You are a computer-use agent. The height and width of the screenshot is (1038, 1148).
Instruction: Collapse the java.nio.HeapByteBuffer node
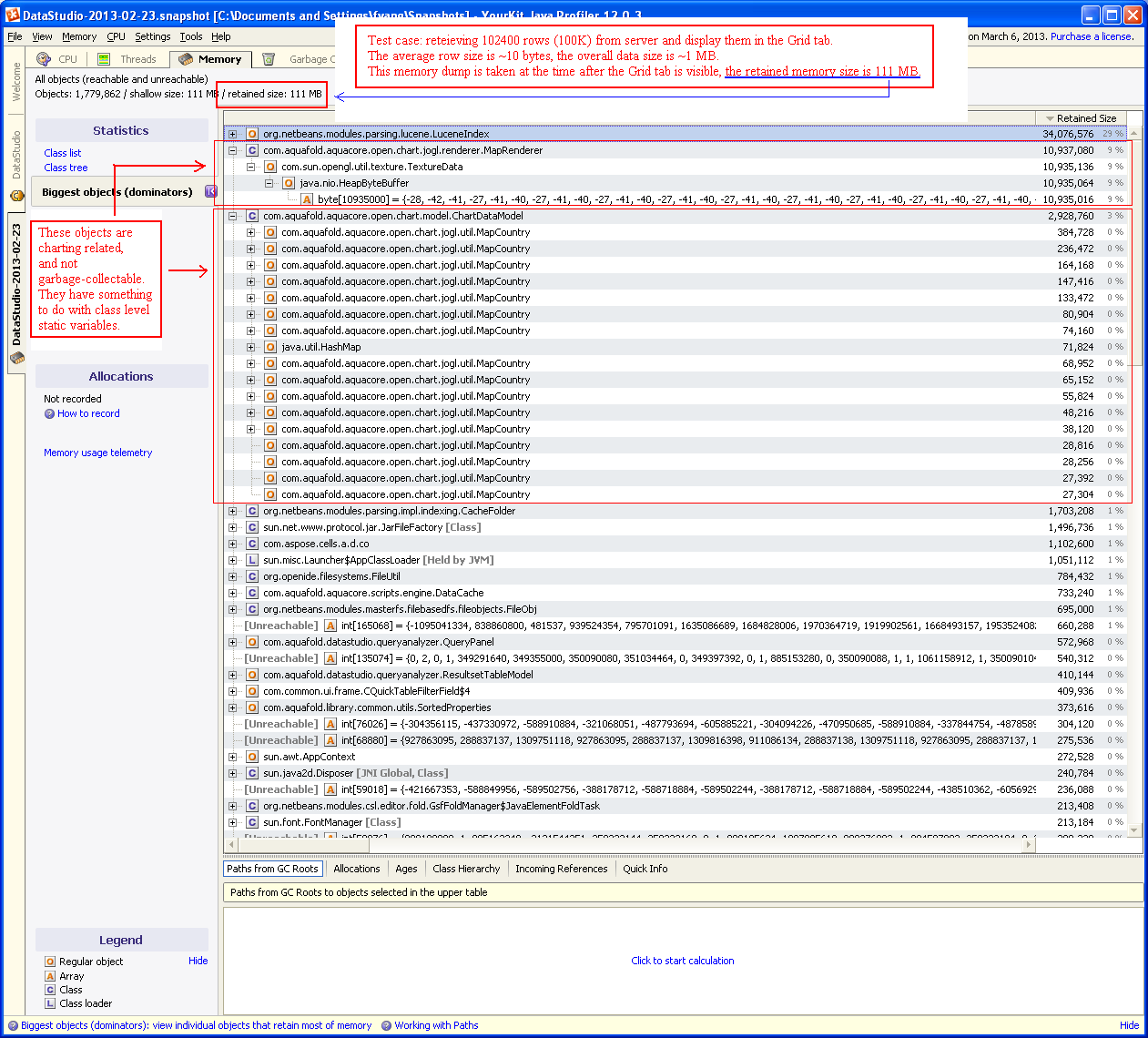[x=269, y=183]
